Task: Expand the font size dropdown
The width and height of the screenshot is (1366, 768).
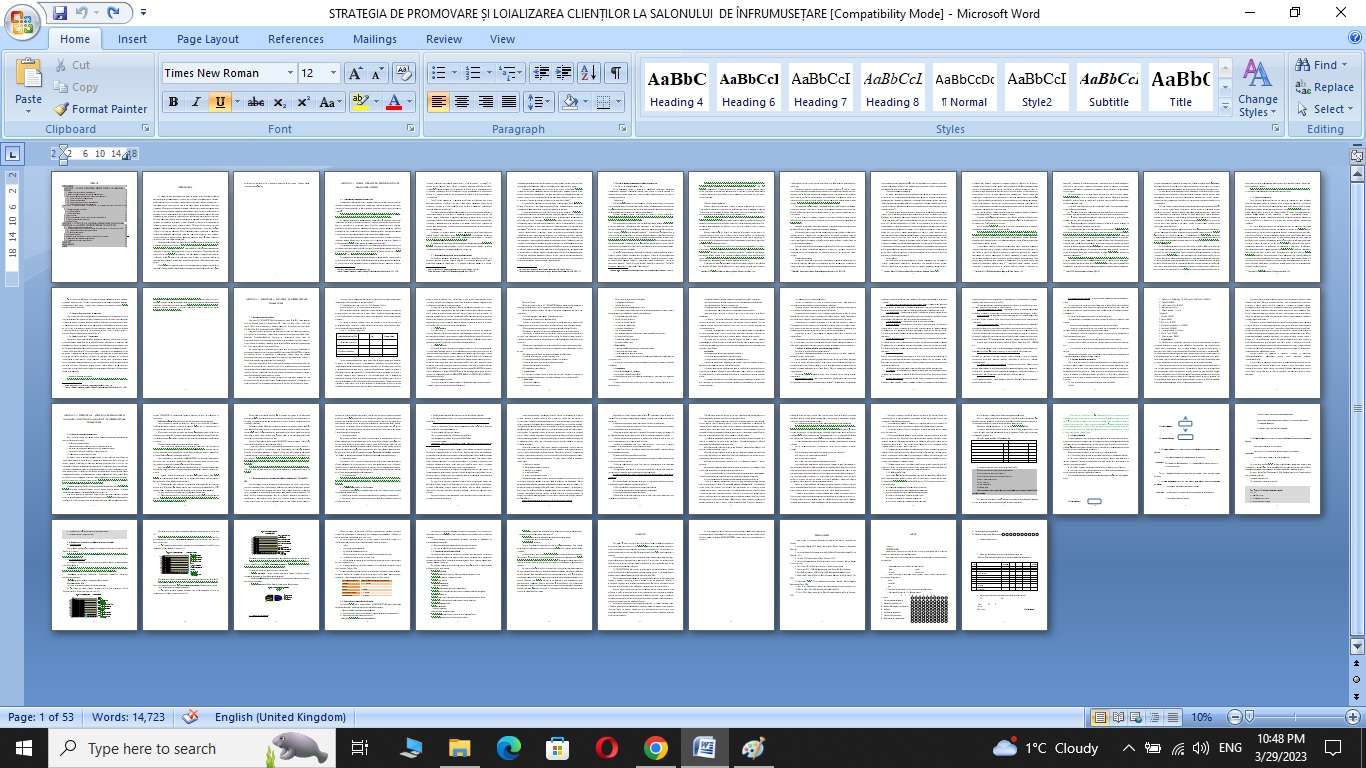Action: tap(334, 73)
